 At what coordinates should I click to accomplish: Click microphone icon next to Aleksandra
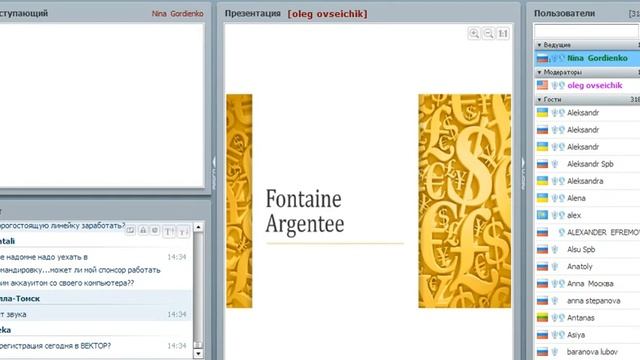(x=554, y=181)
